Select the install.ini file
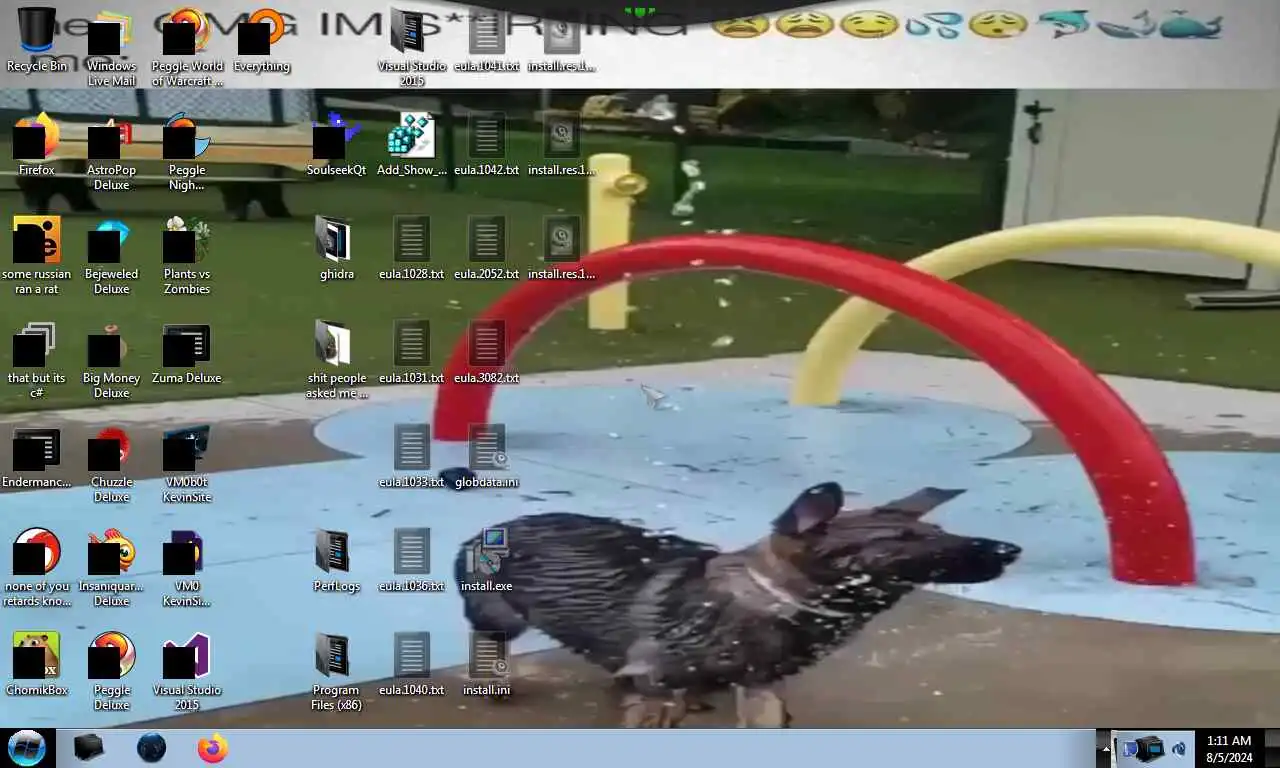1280x768 pixels. coord(486,664)
